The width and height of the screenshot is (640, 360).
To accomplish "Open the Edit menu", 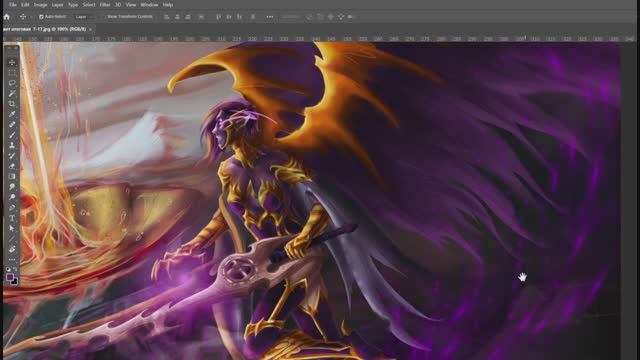I will click(25, 5).
